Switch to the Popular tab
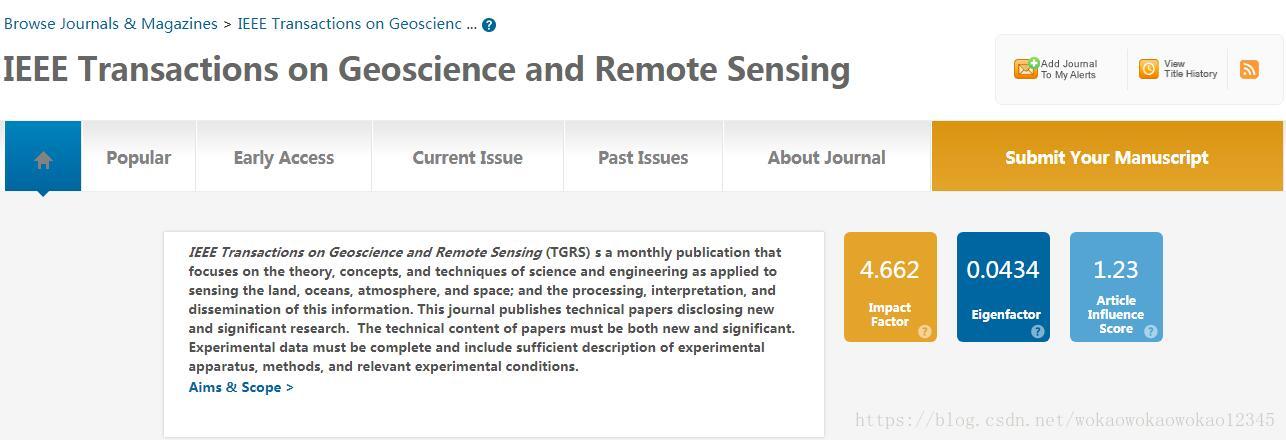 pos(138,158)
